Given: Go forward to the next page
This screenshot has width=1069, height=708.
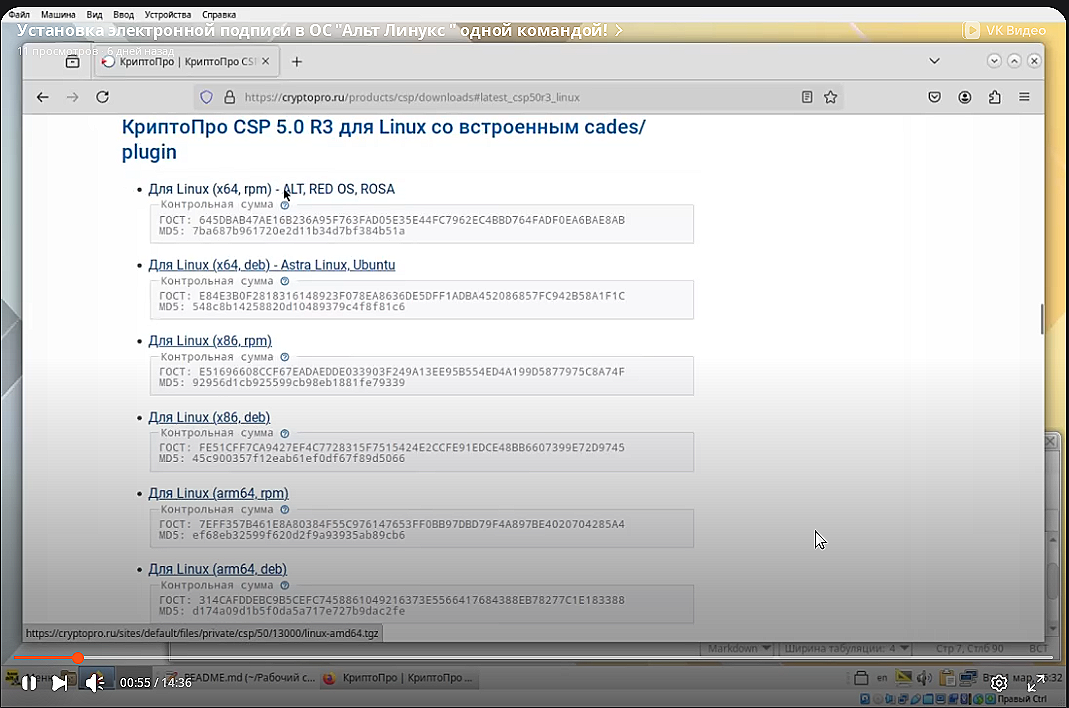Looking at the screenshot, I should tap(72, 97).
